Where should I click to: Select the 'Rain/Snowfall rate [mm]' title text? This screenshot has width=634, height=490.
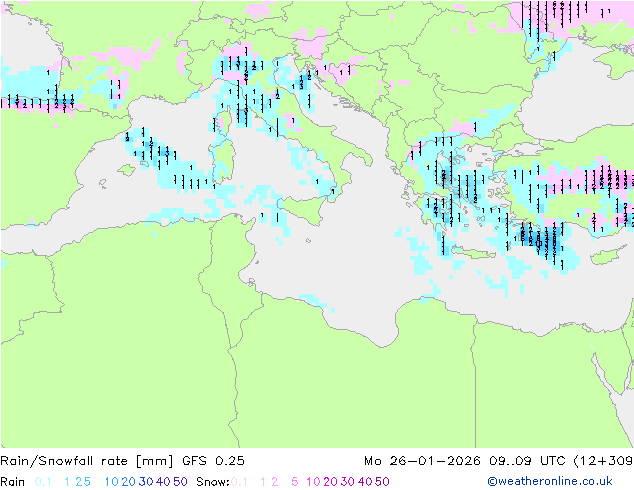87,461
